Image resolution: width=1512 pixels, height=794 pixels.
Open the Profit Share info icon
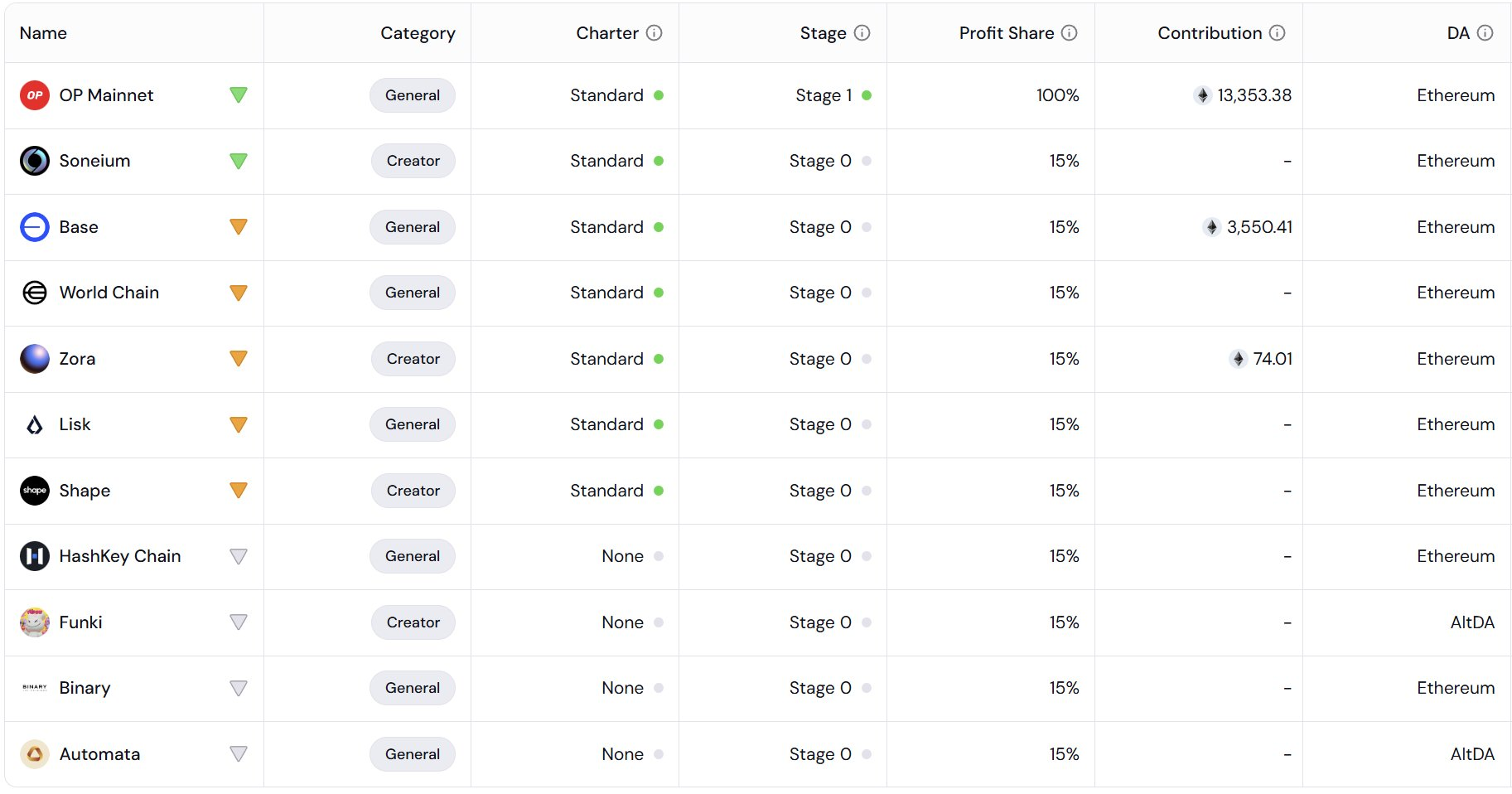tap(1070, 33)
